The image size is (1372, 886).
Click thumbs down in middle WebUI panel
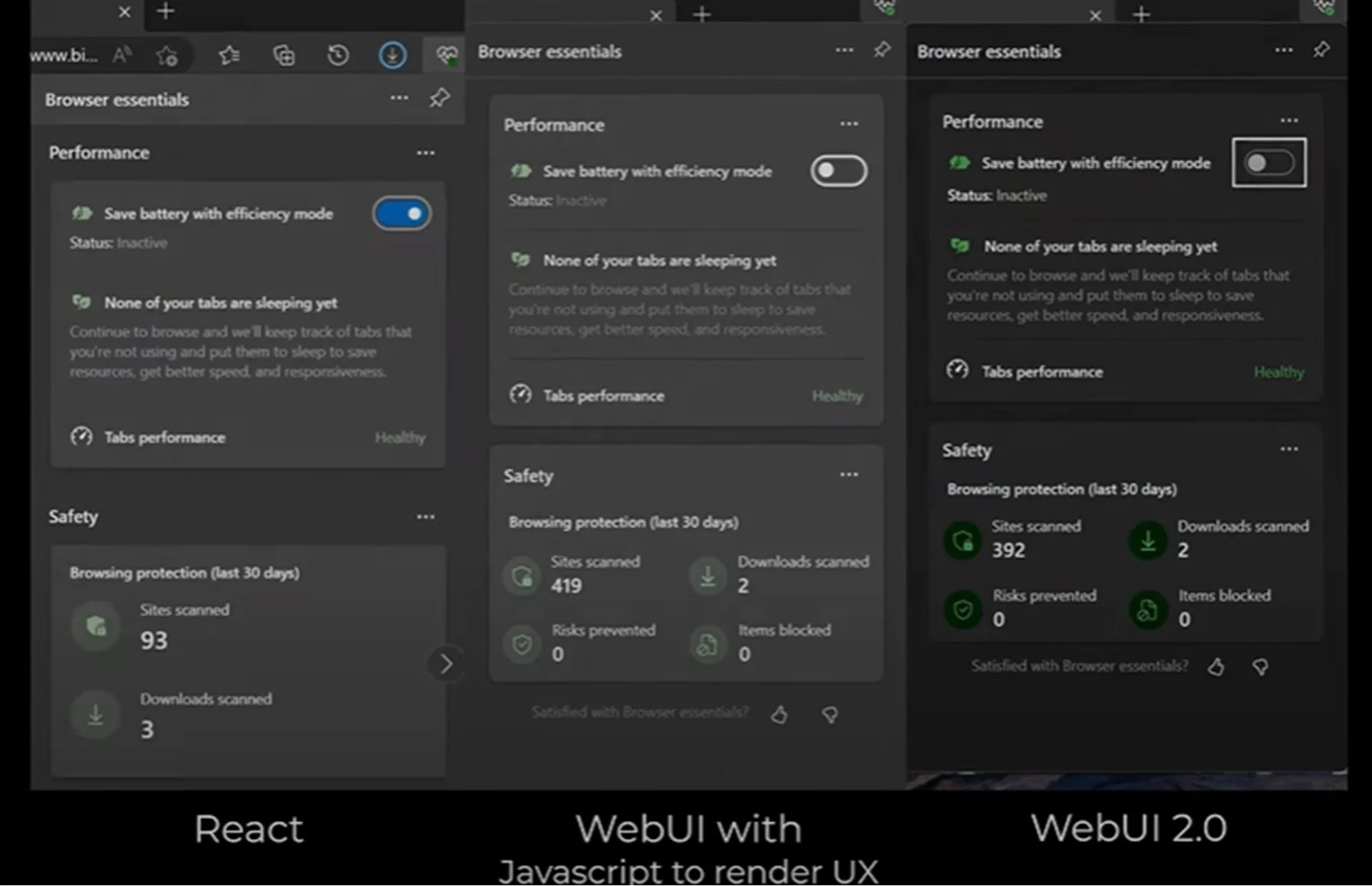(830, 714)
